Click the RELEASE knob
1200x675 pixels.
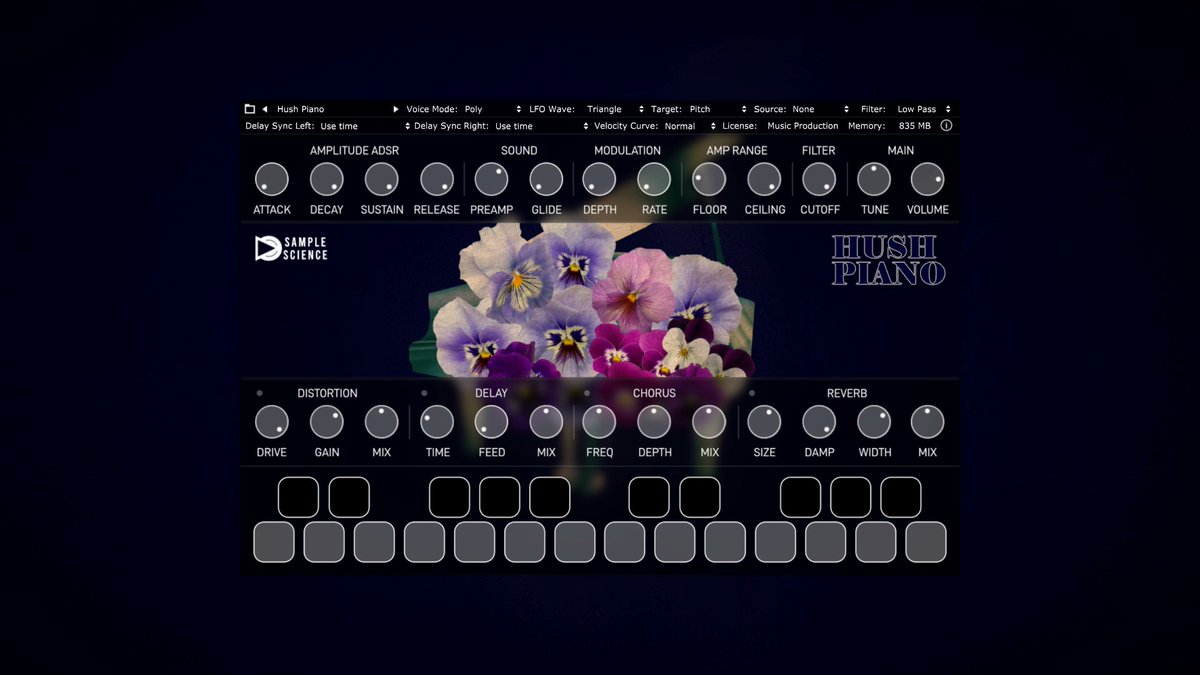(437, 179)
